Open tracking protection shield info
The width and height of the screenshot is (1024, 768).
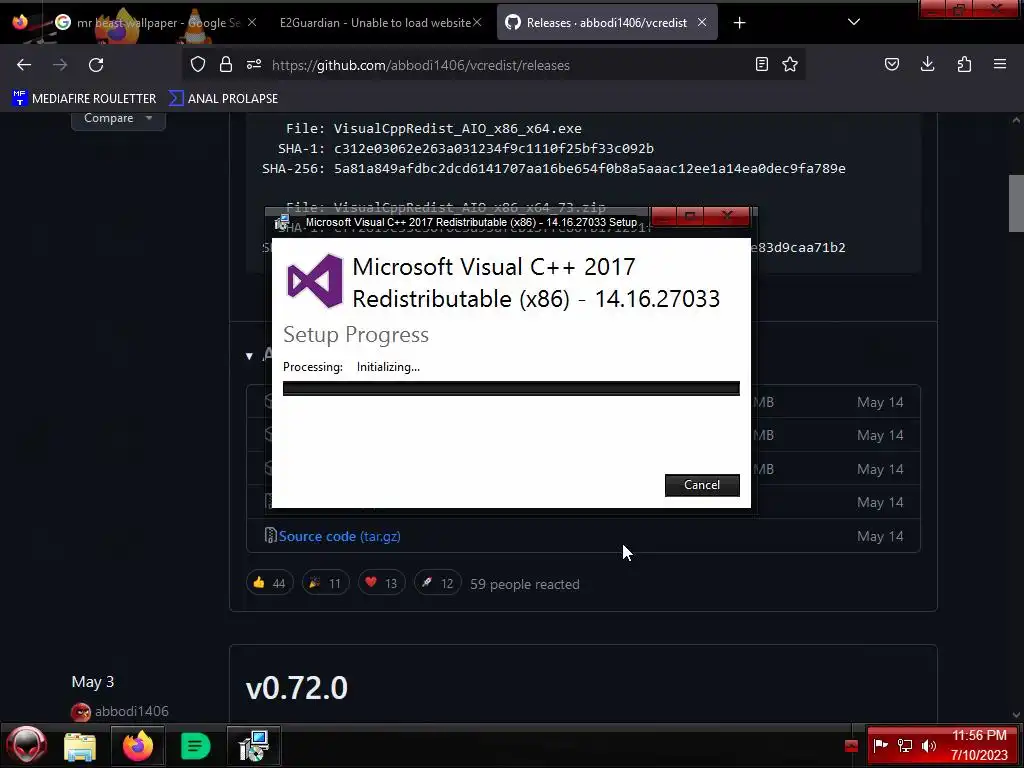[x=198, y=65]
